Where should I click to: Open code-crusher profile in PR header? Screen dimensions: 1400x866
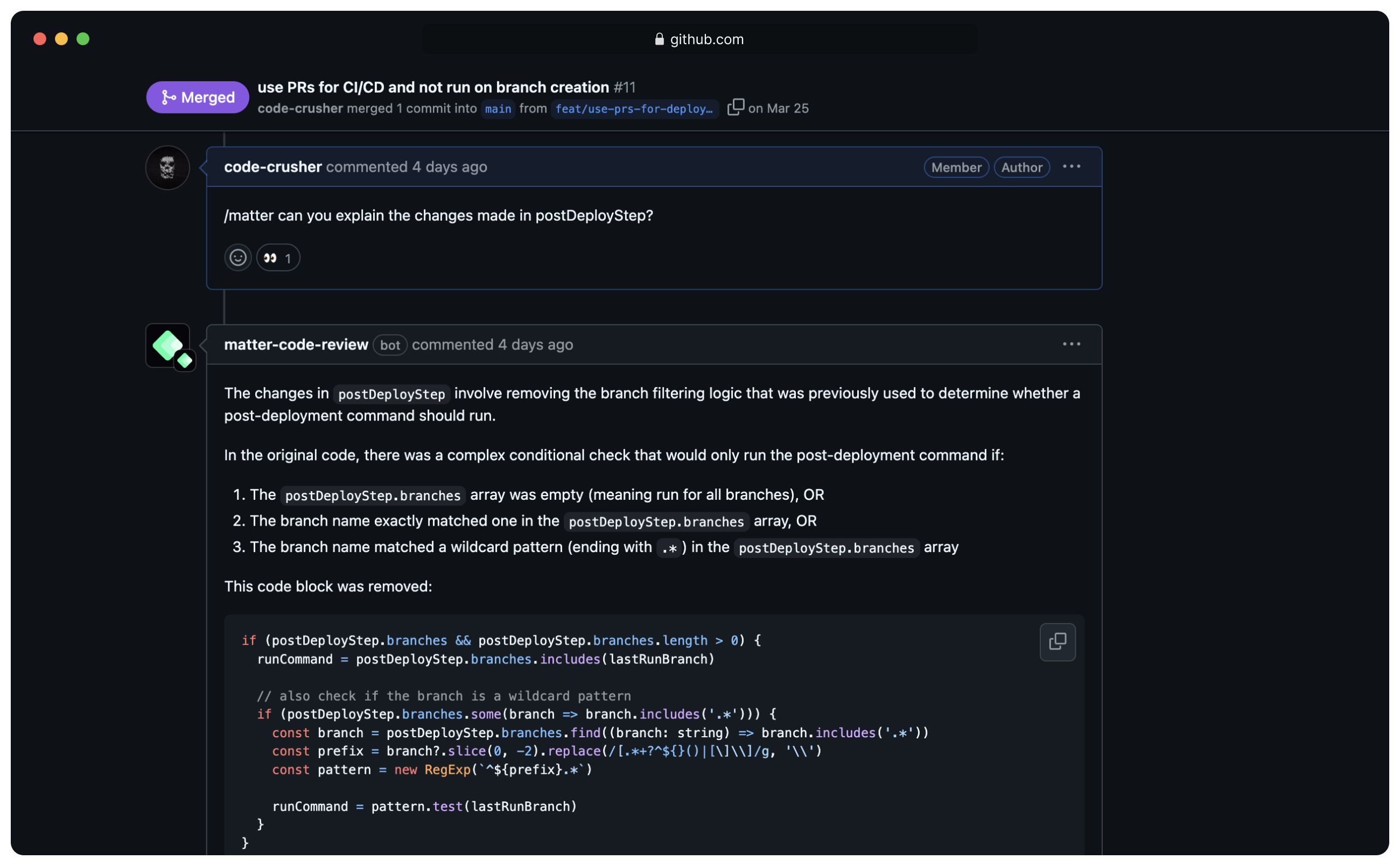coord(300,108)
